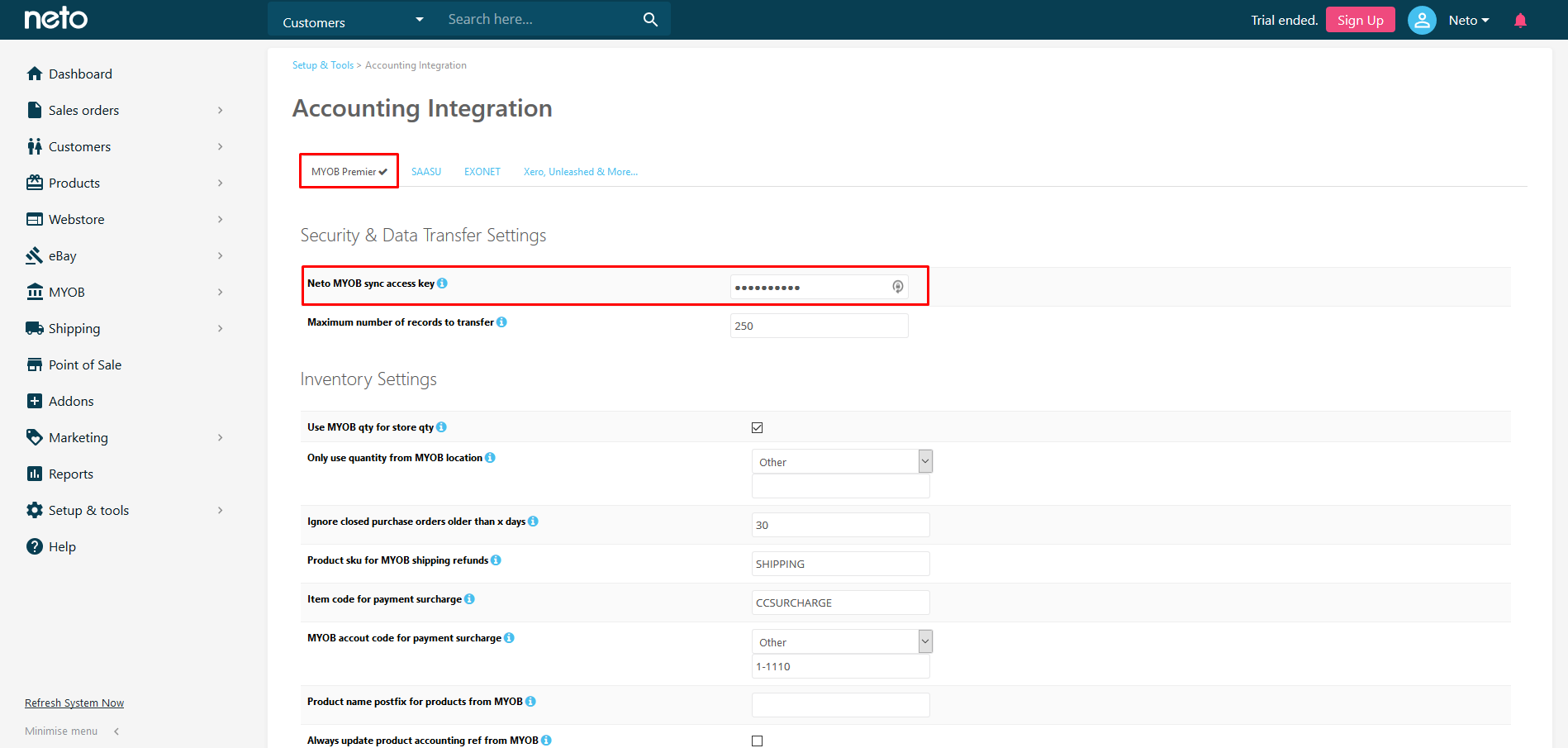Click the product name postfix field

pyautogui.click(x=841, y=705)
